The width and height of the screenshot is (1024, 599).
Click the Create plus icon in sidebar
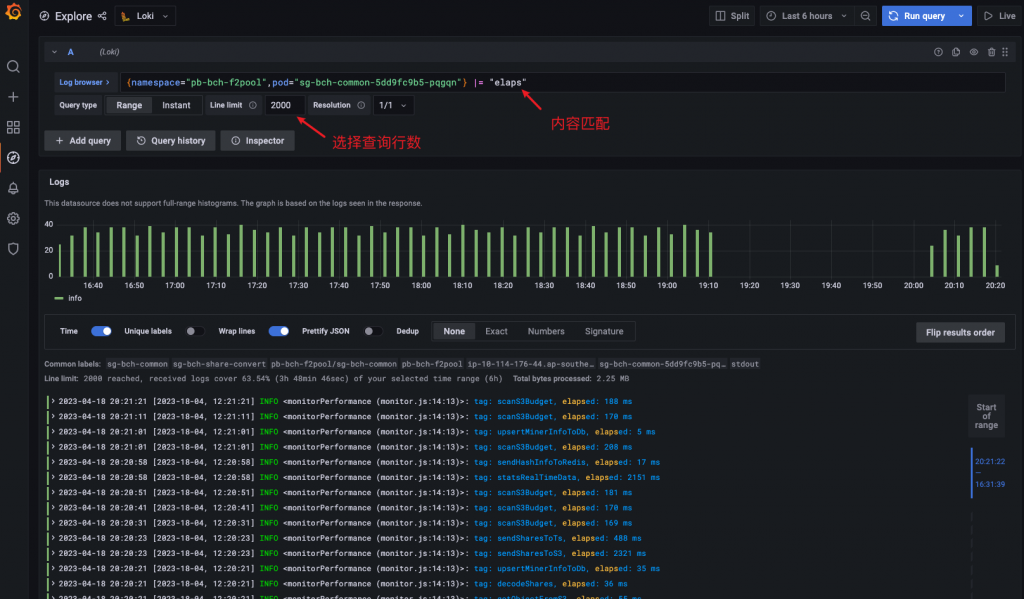[x=13, y=97]
